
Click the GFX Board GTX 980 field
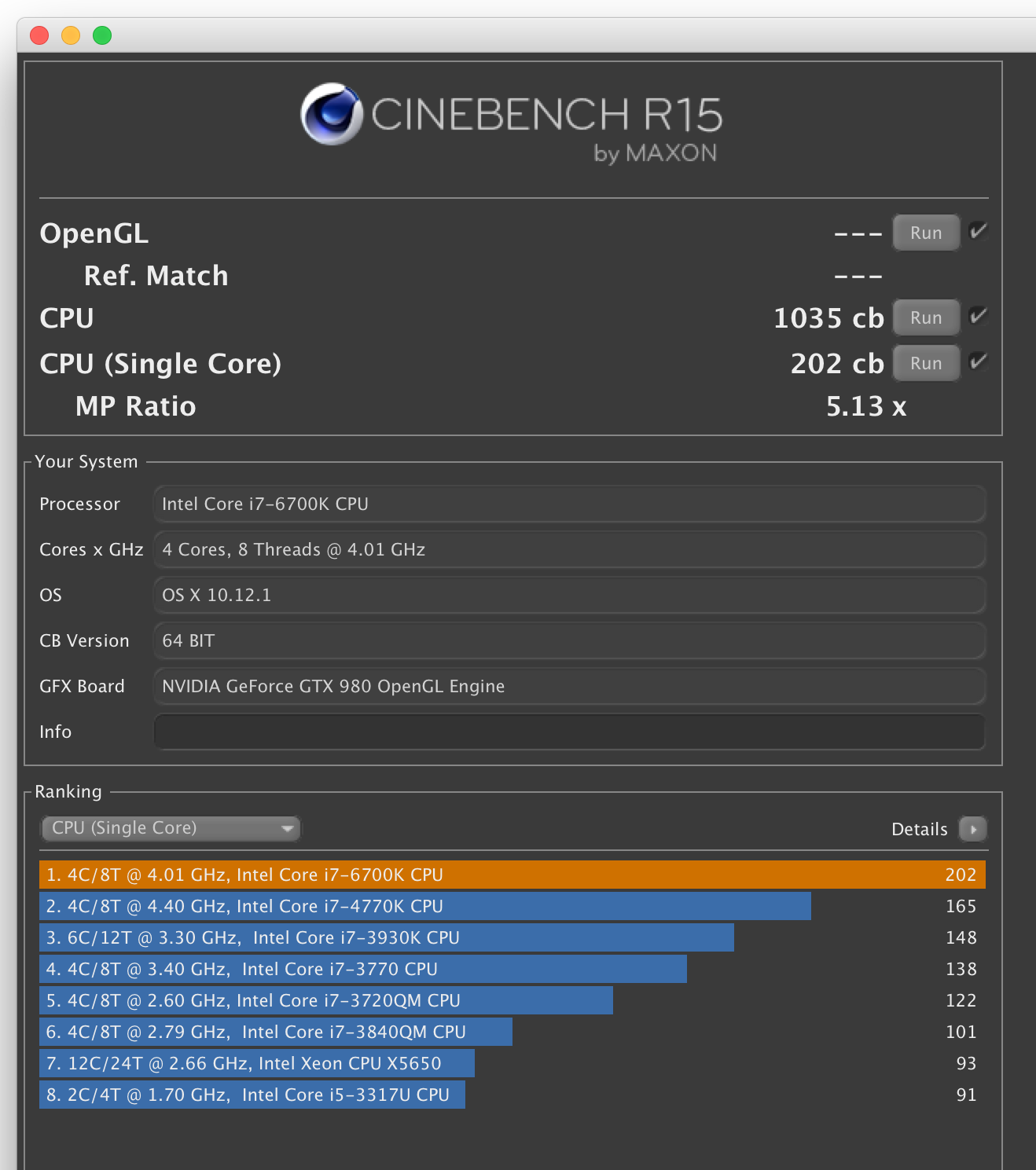click(569, 686)
